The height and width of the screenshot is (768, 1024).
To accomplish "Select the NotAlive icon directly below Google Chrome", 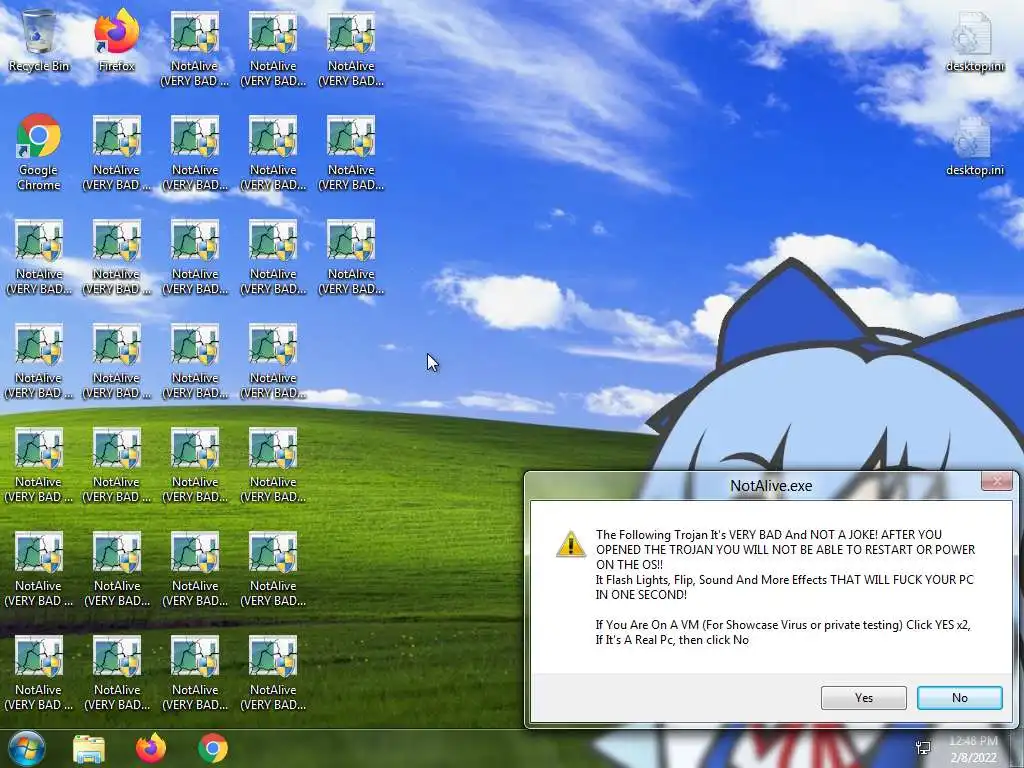I will pos(39,257).
